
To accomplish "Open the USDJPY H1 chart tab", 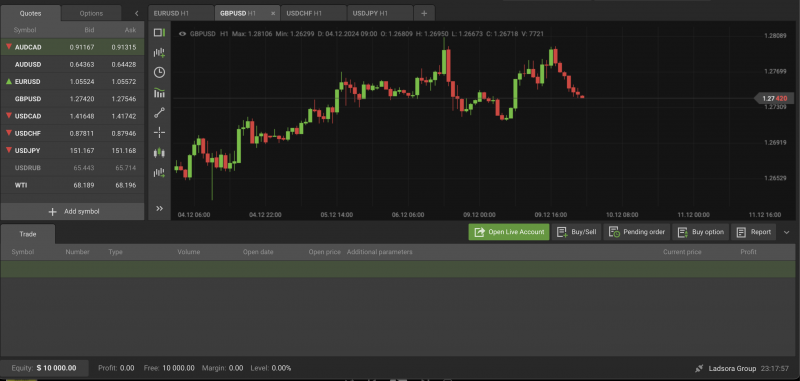I will coord(380,13).
